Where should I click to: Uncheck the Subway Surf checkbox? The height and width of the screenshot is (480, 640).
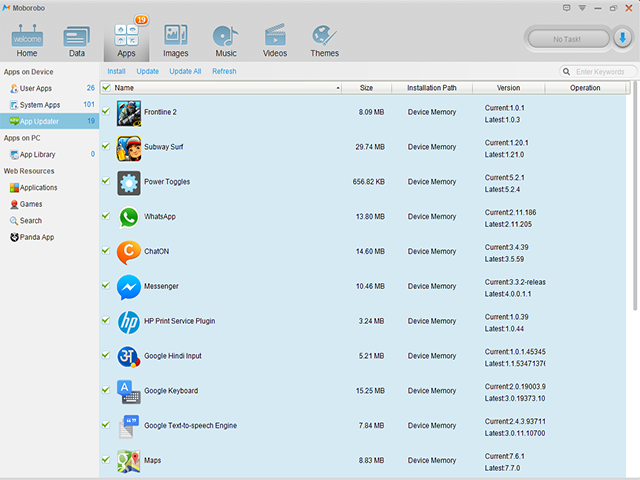point(106,146)
